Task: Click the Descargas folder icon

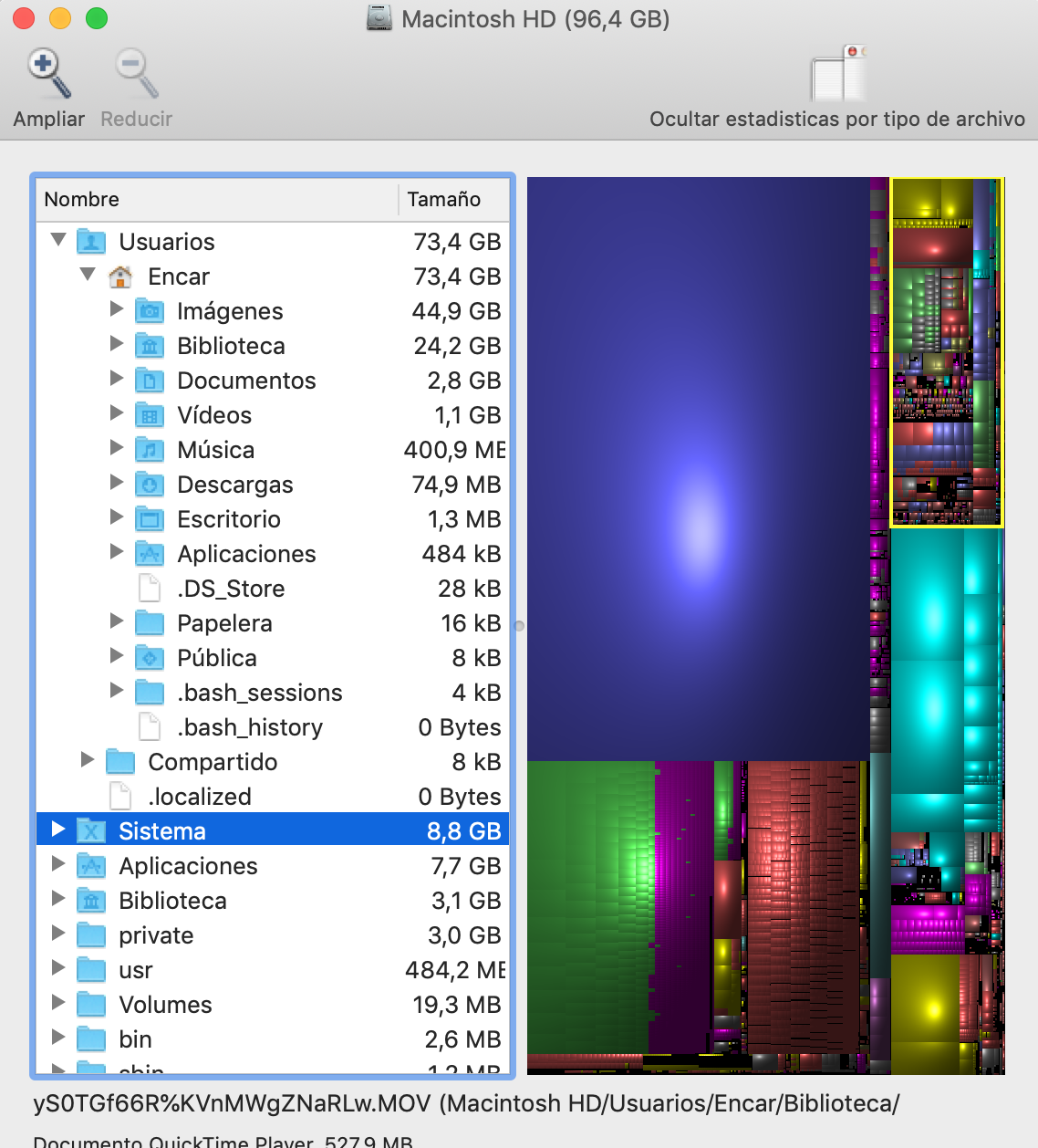Action: tap(150, 485)
